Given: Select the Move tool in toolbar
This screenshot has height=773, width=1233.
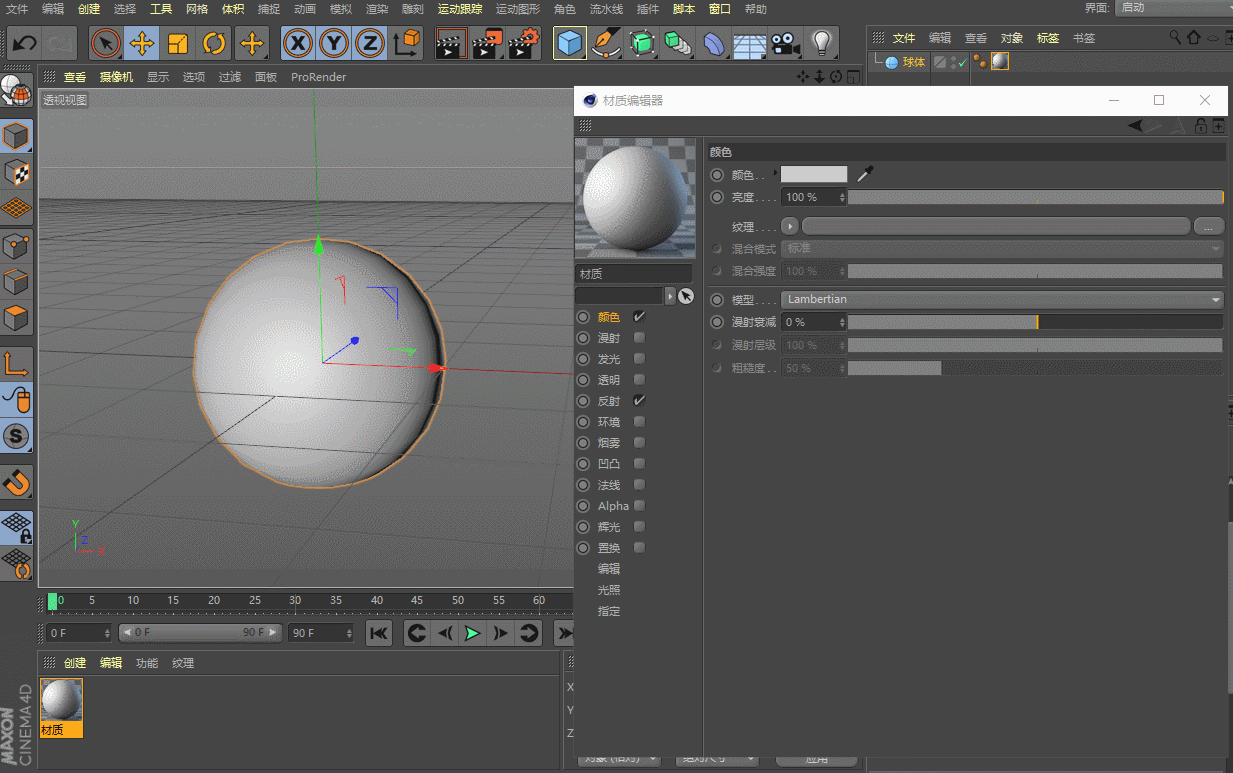Looking at the screenshot, I should click(x=142, y=43).
